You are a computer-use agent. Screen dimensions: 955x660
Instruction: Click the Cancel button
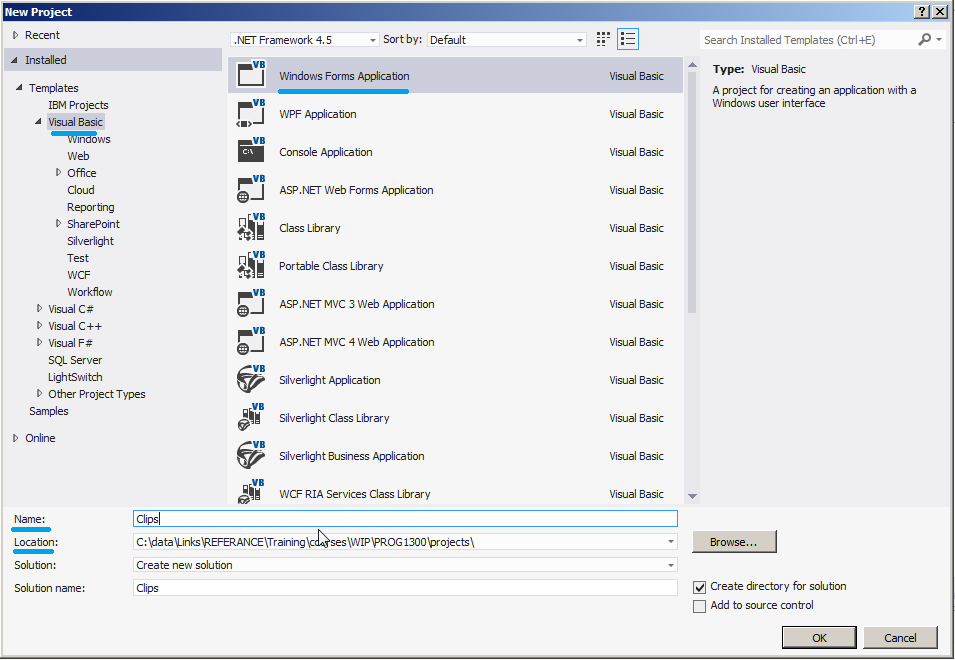pyautogui.click(x=900, y=637)
